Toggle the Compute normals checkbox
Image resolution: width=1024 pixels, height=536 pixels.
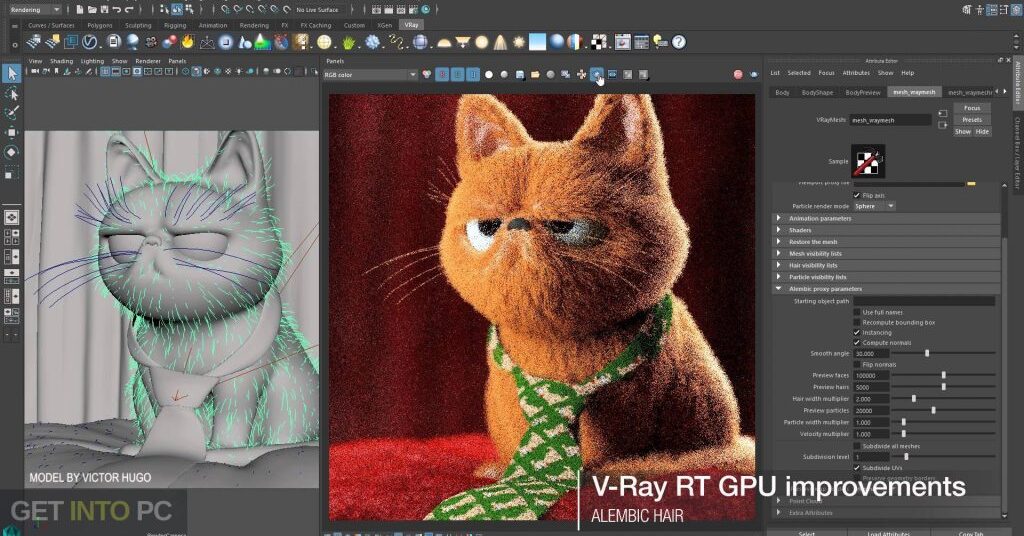[x=857, y=342]
